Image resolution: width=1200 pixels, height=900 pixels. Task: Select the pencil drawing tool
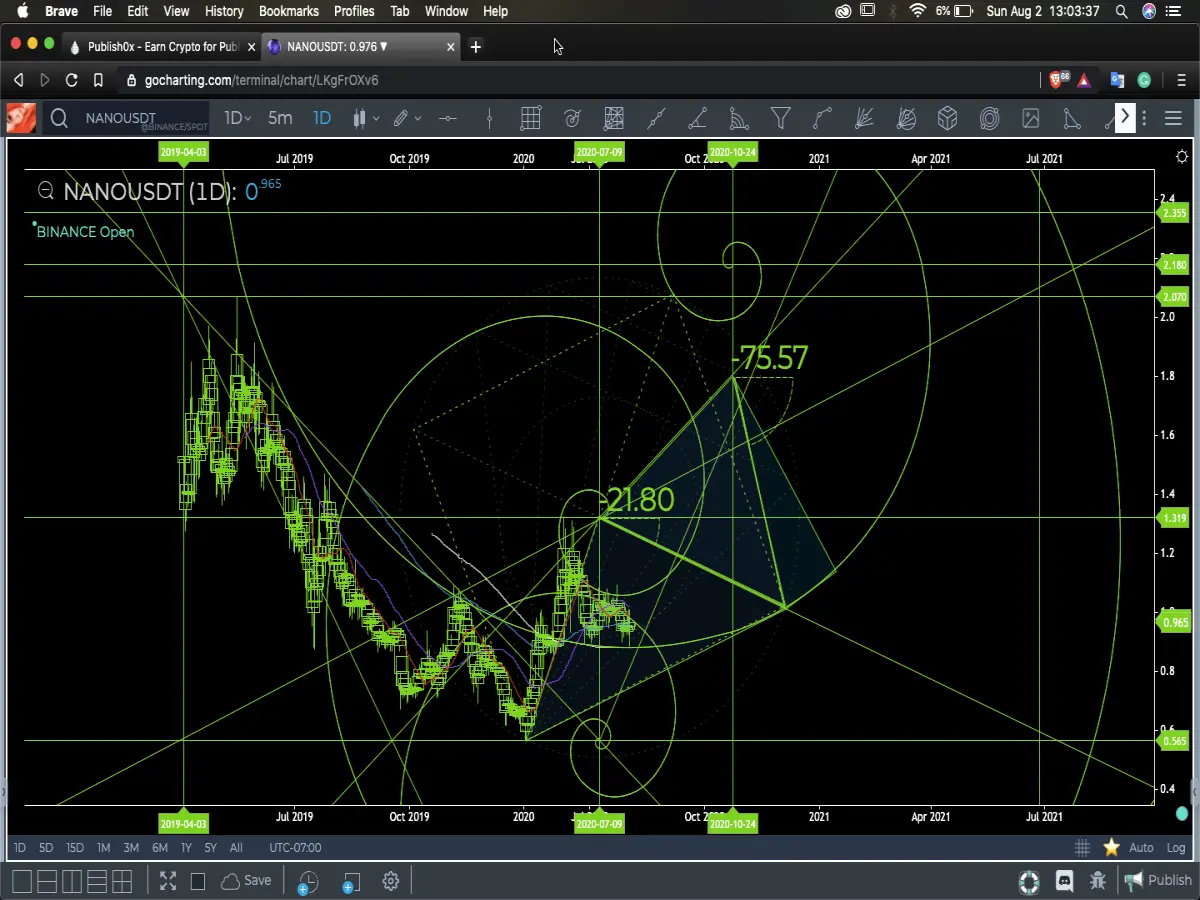point(401,118)
